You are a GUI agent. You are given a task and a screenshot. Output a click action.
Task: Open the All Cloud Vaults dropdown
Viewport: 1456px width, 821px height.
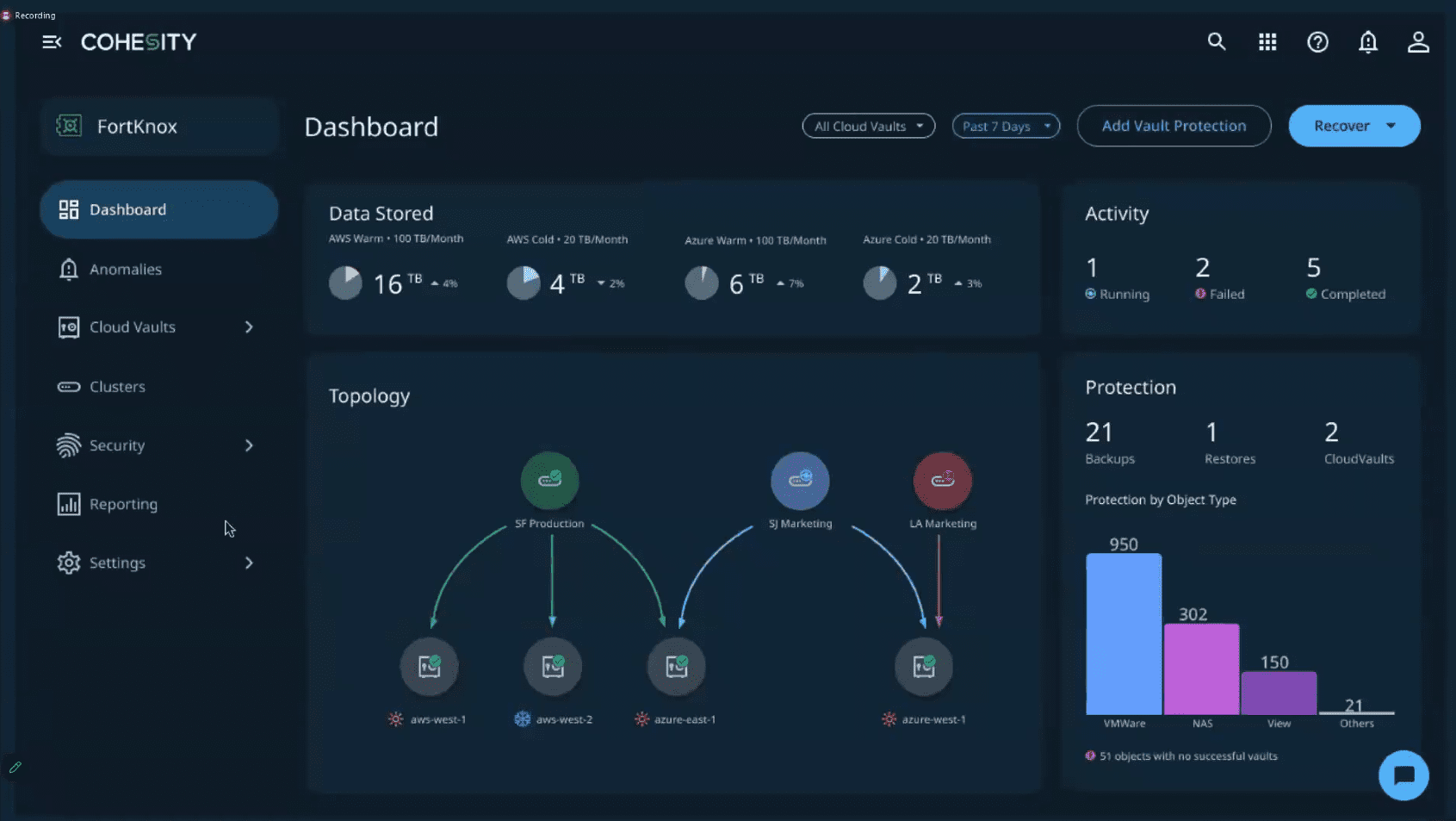[868, 126]
